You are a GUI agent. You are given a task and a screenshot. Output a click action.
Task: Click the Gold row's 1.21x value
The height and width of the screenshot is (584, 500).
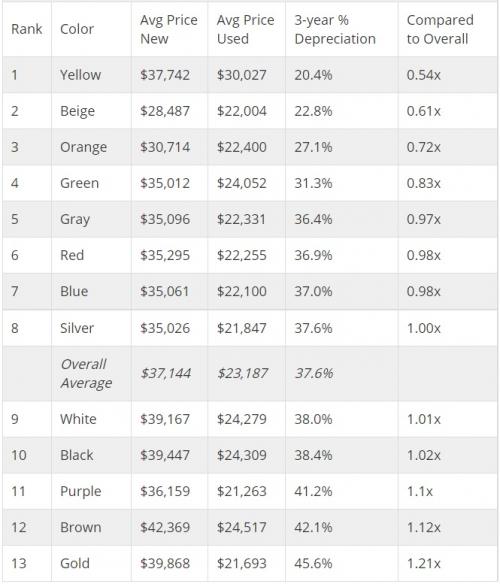tap(424, 564)
